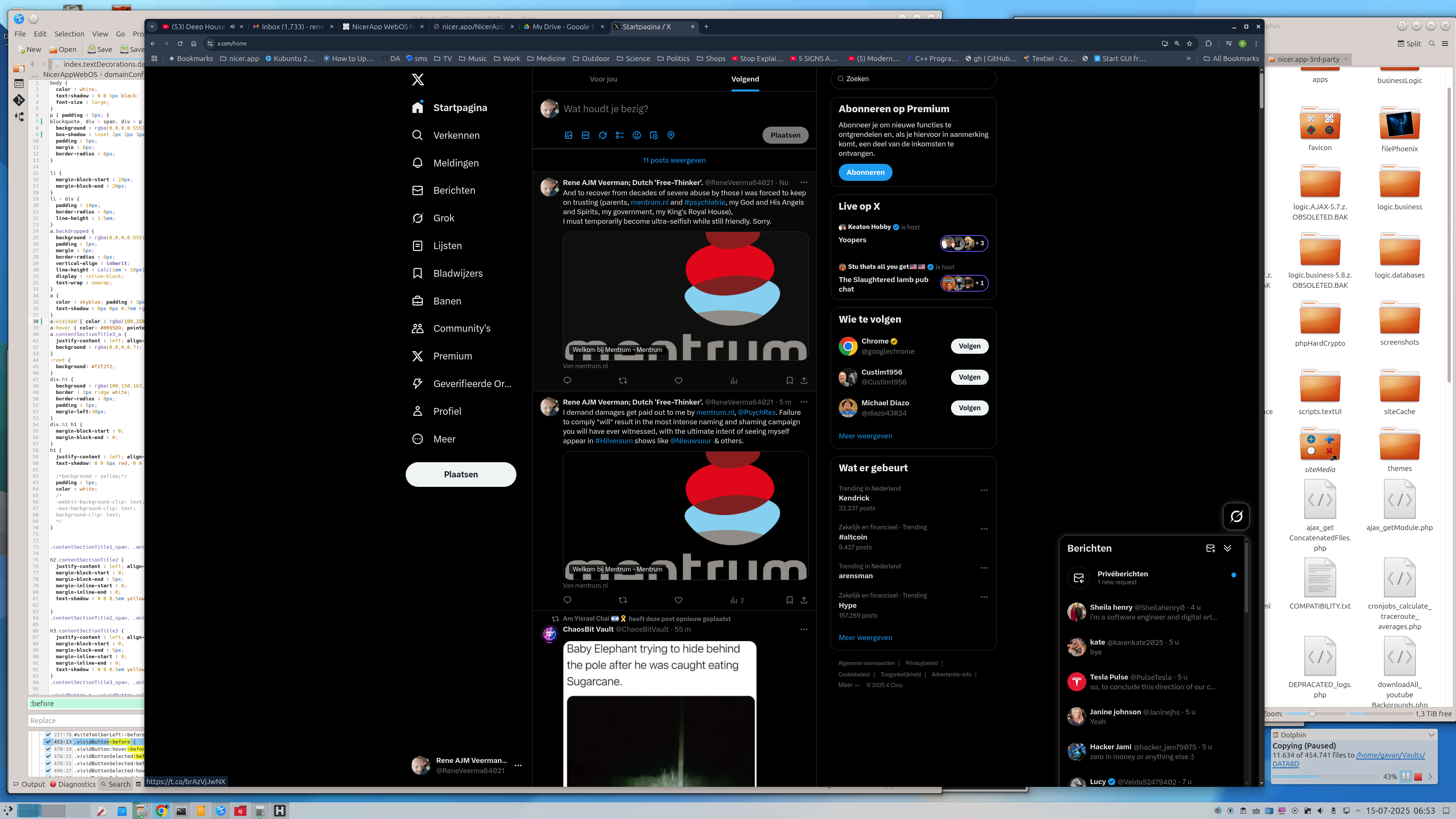
Task: Uncheck search result 470:19 .vividButton:hover
Action: click(48, 750)
